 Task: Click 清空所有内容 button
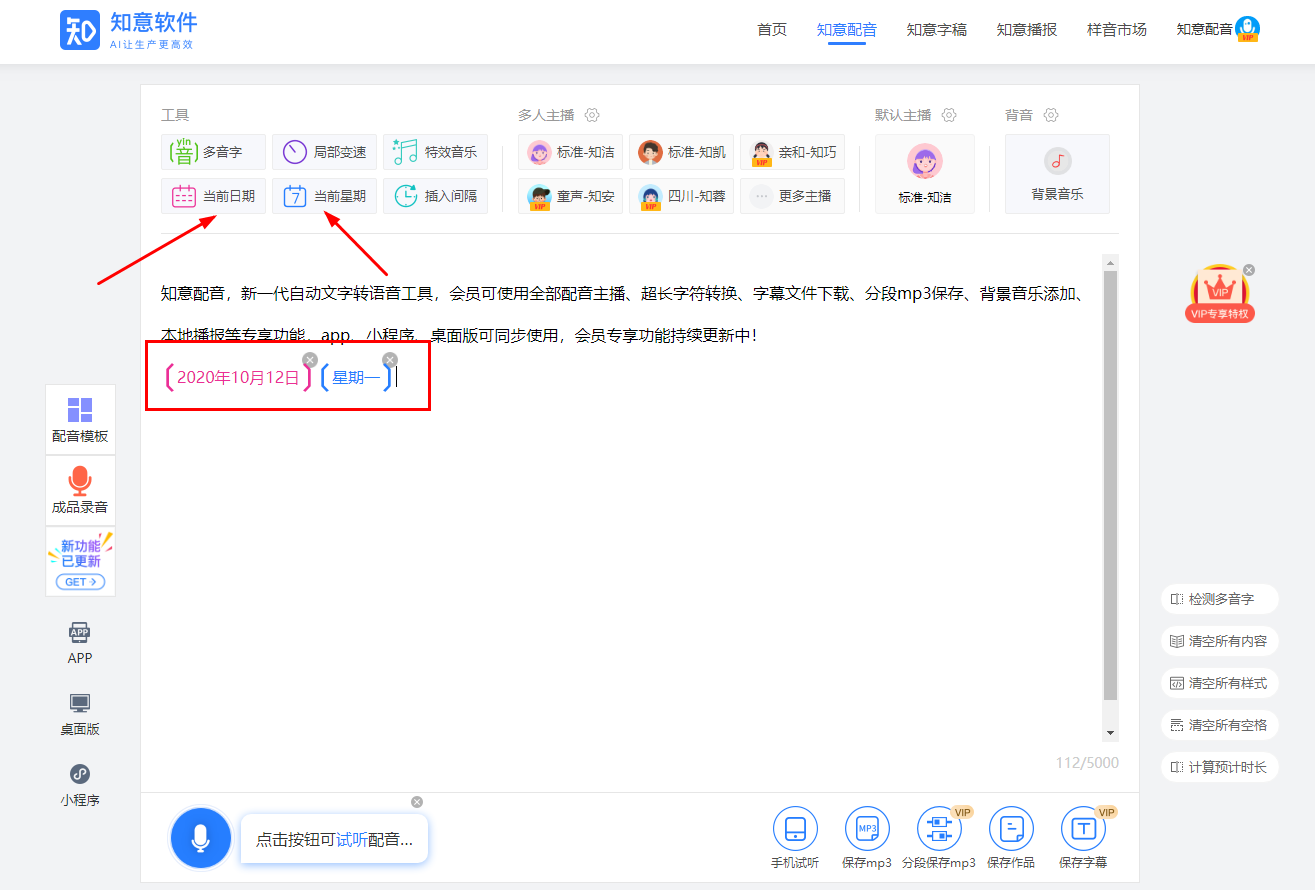pos(1219,641)
